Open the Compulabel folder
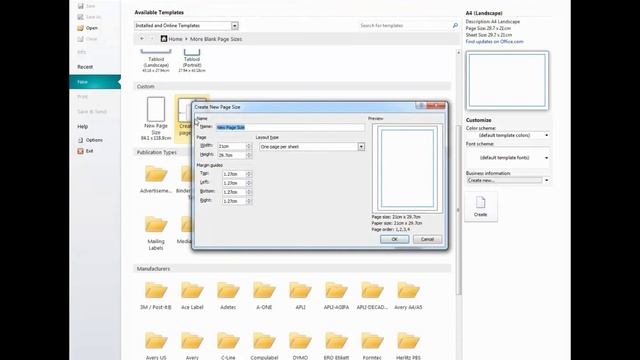 click(x=264, y=346)
